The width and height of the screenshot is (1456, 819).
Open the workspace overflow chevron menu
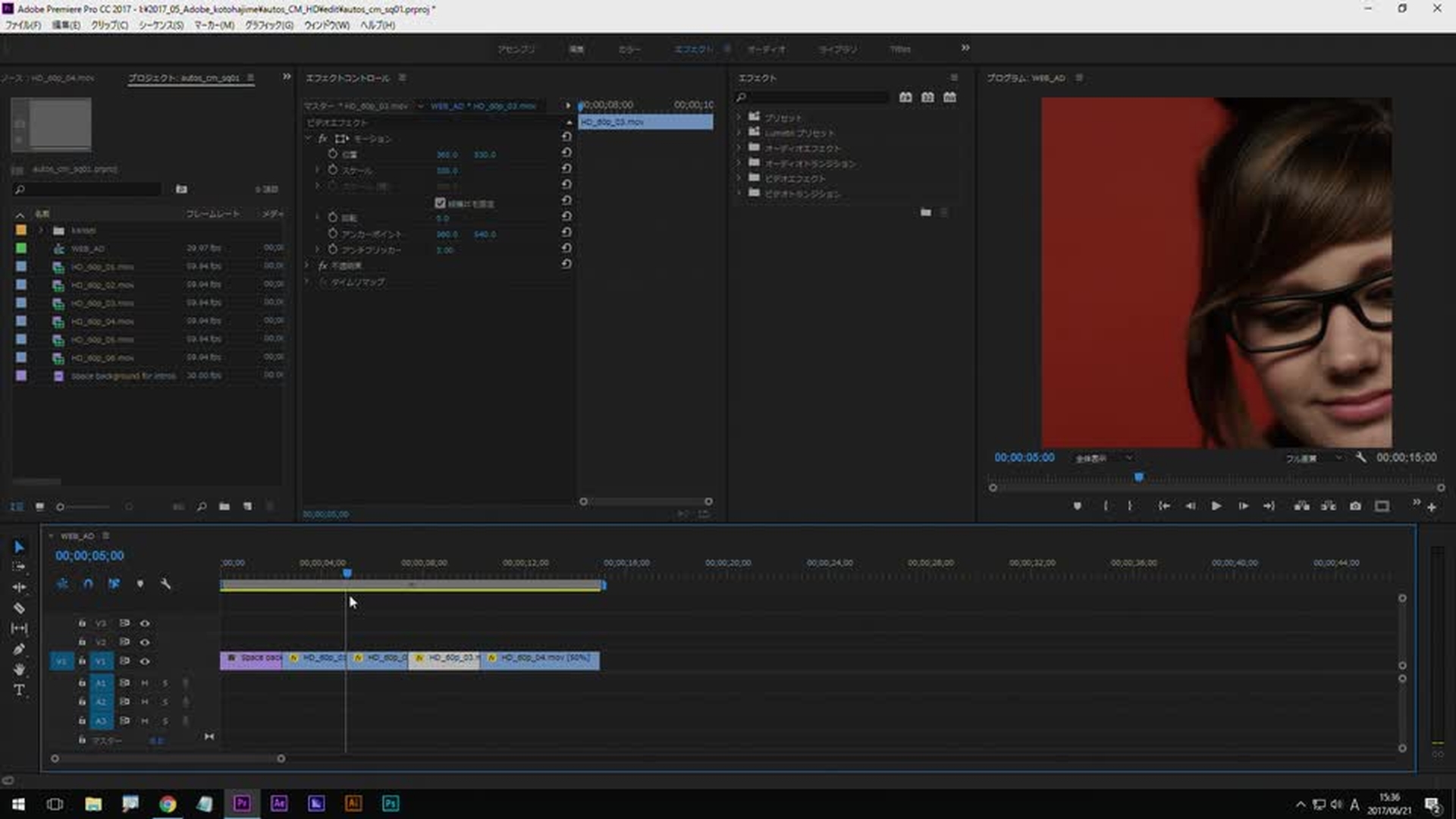pyautogui.click(x=965, y=48)
